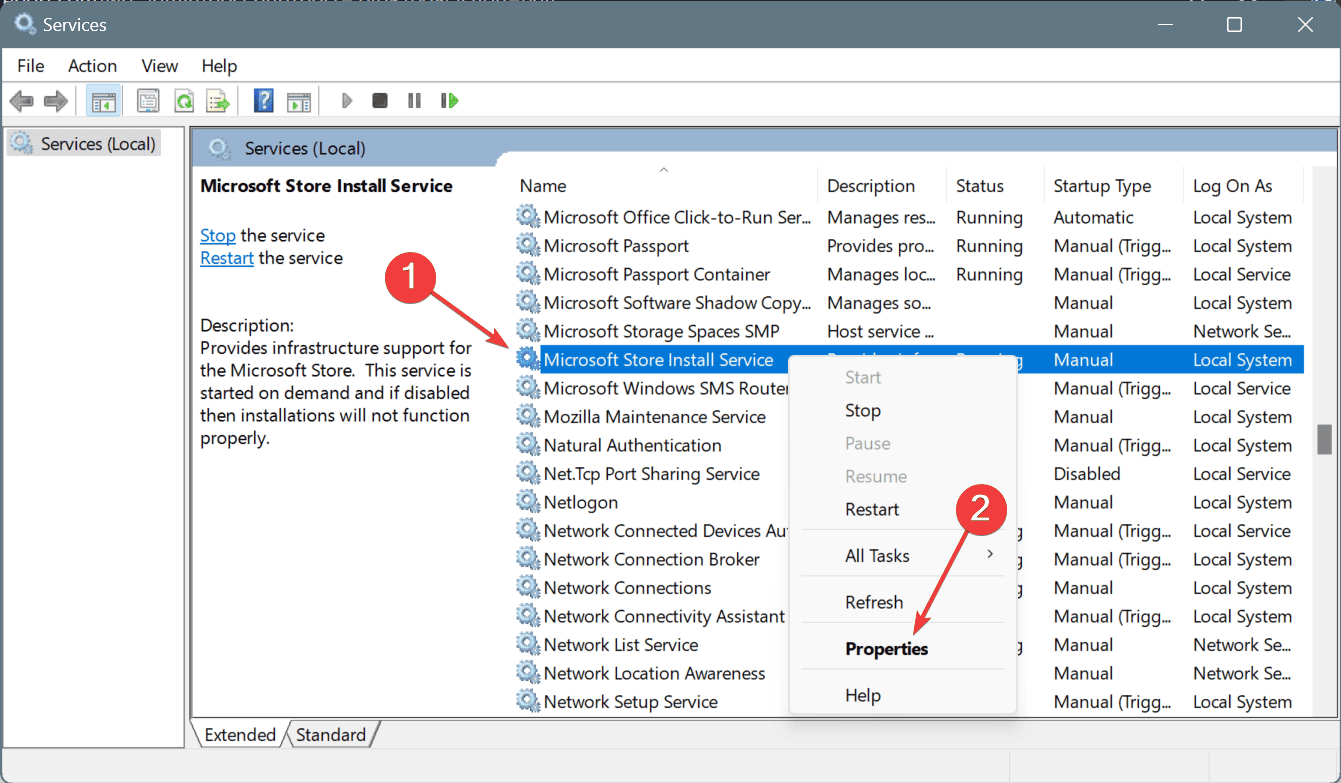This screenshot has height=783, width=1341.
Task: Sort by the Startup Type column header
Action: [x=1102, y=186]
